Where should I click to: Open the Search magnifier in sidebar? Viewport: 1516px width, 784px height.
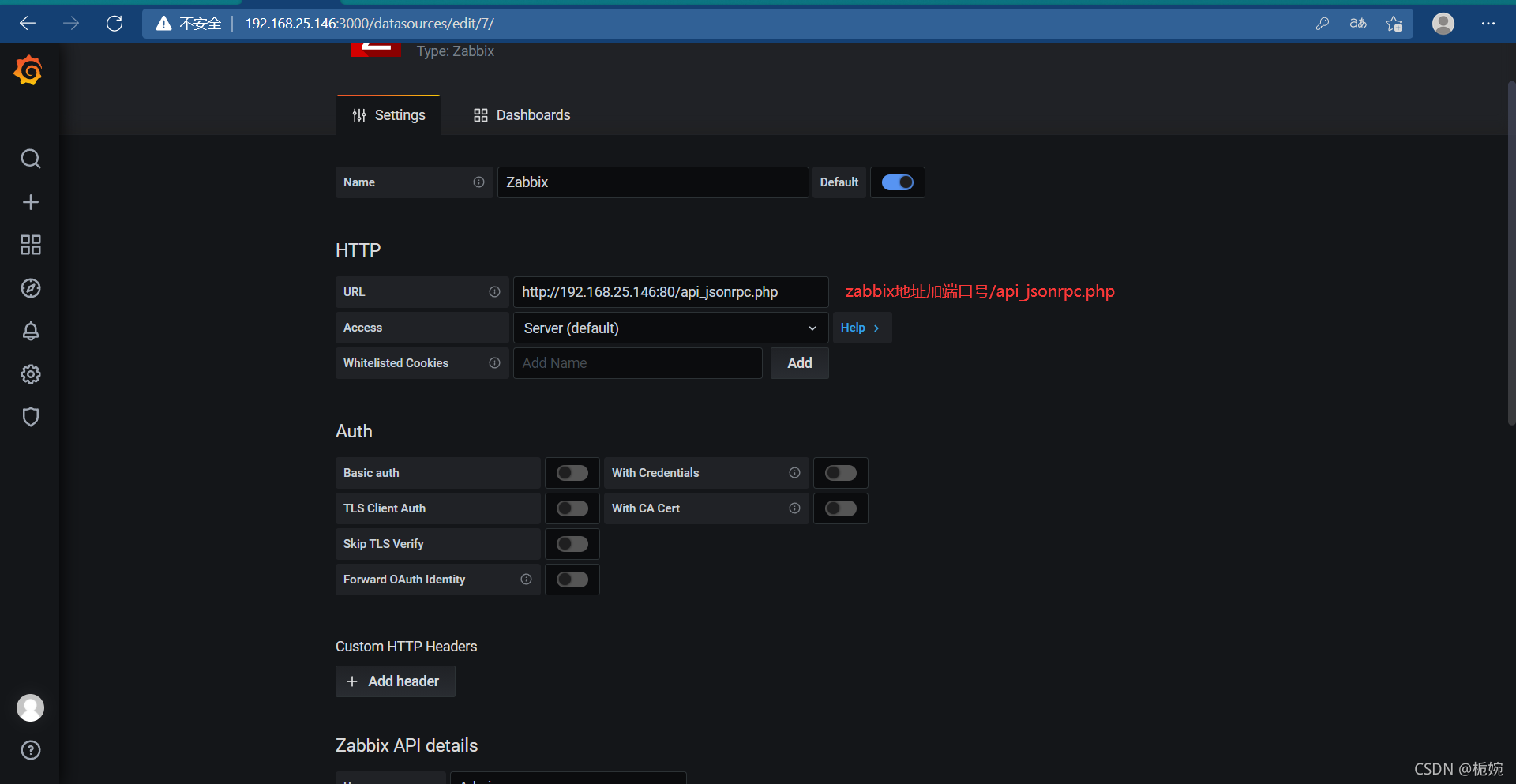(x=30, y=159)
